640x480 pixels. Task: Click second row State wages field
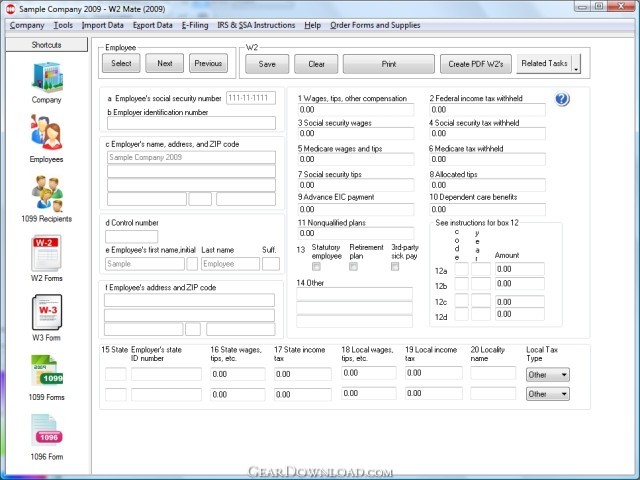[x=238, y=394]
